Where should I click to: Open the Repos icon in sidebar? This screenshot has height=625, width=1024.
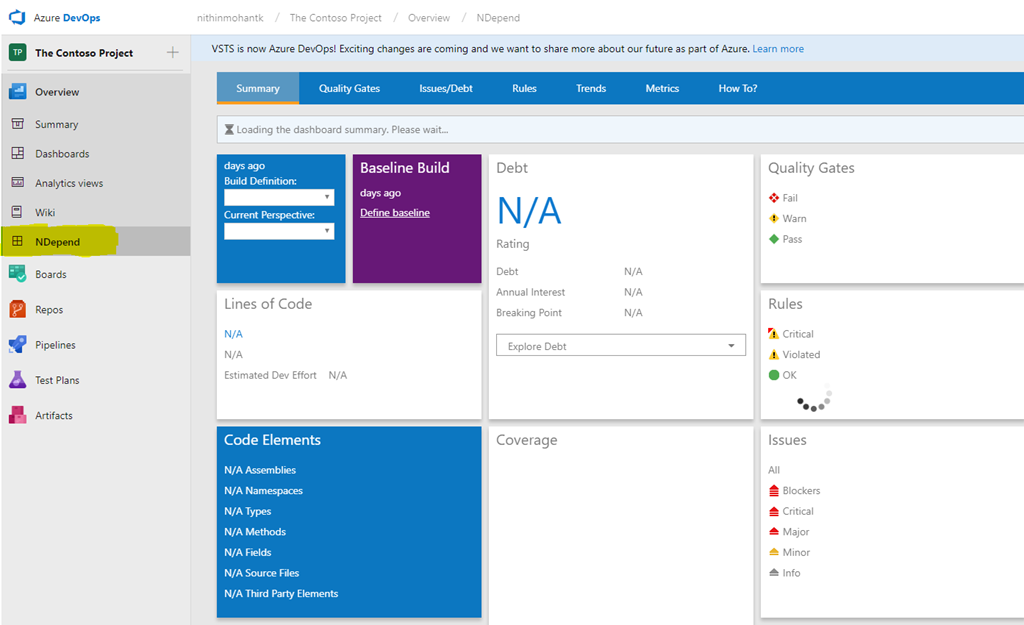point(17,310)
